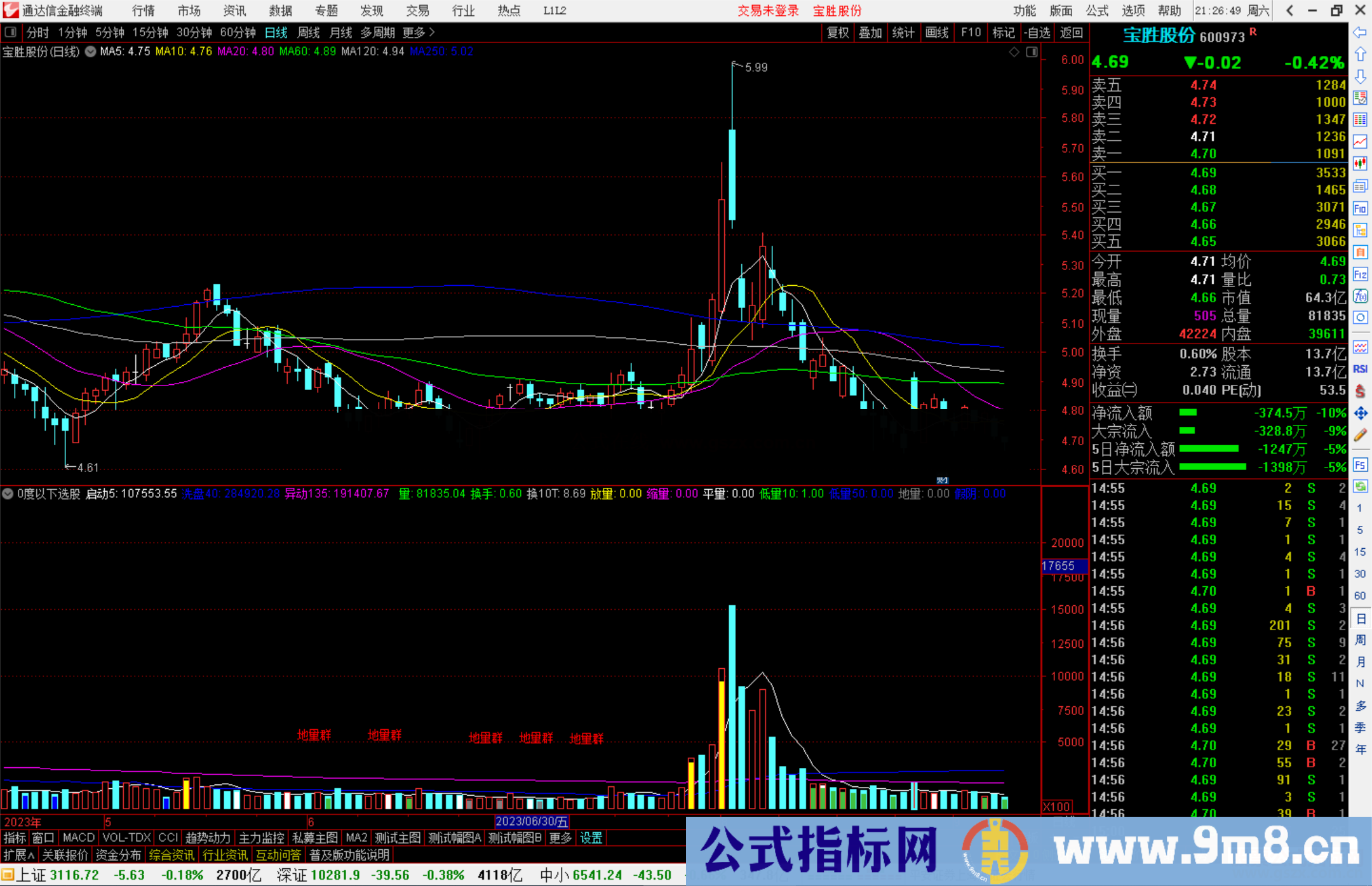Select the pencil drawing tool icon
The width and height of the screenshot is (1372, 886).
1360,436
